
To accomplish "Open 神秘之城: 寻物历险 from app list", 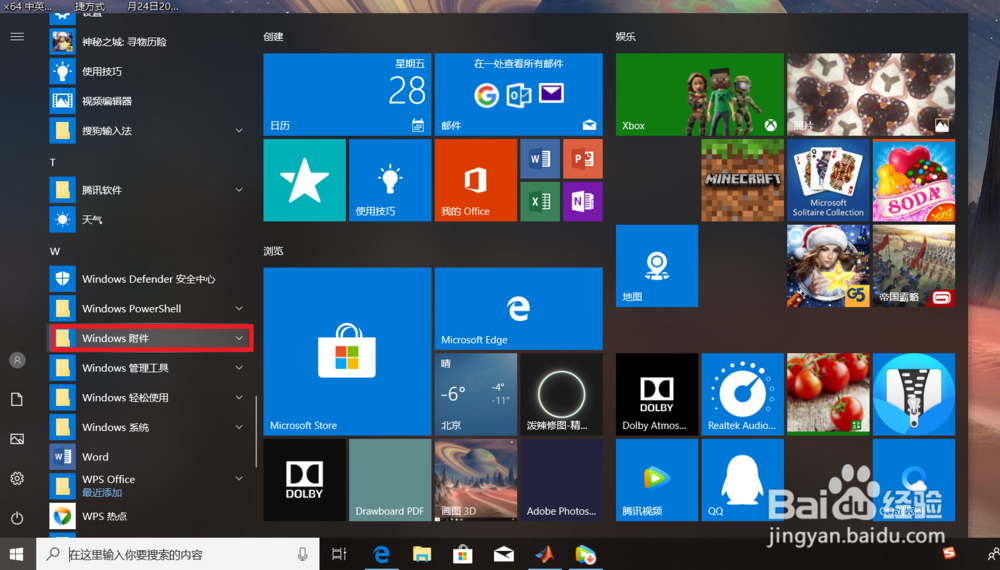I will coord(149,41).
